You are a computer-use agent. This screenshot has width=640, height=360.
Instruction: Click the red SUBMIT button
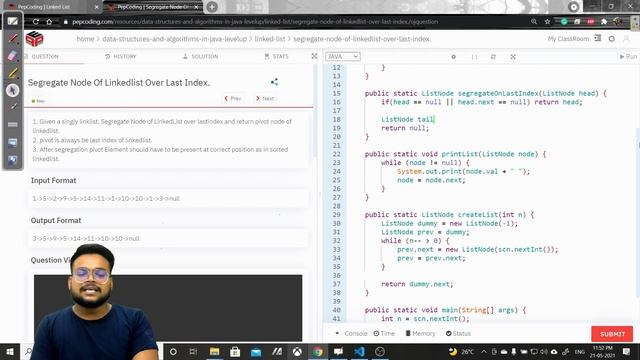(x=612, y=334)
